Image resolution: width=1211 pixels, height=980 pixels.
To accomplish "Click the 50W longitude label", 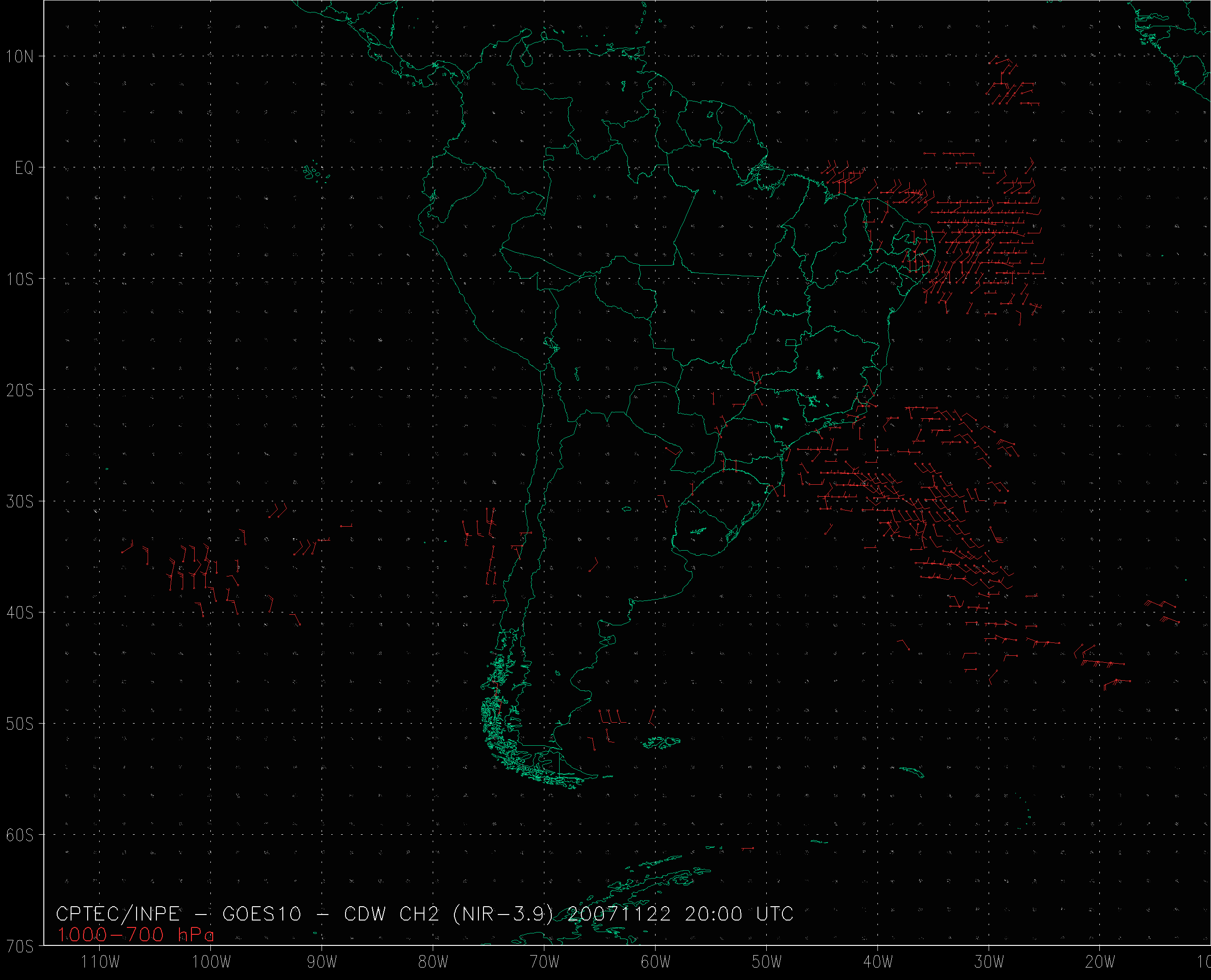I will (767, 962).
